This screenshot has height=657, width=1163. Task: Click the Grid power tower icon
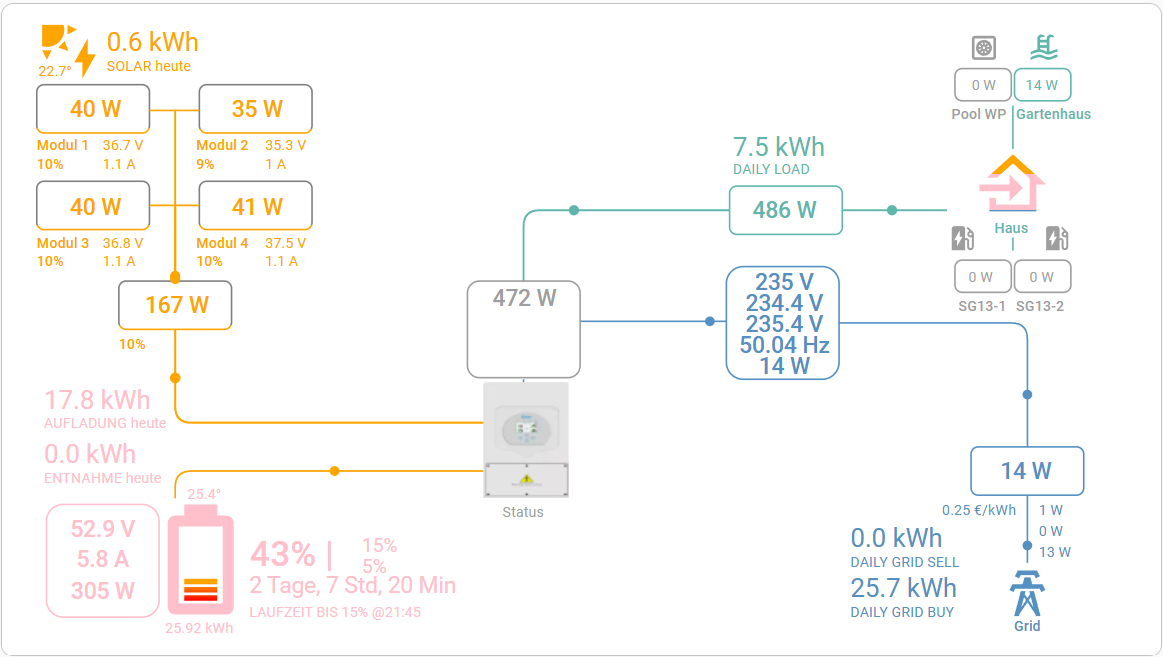click(x=1027, y=595)
